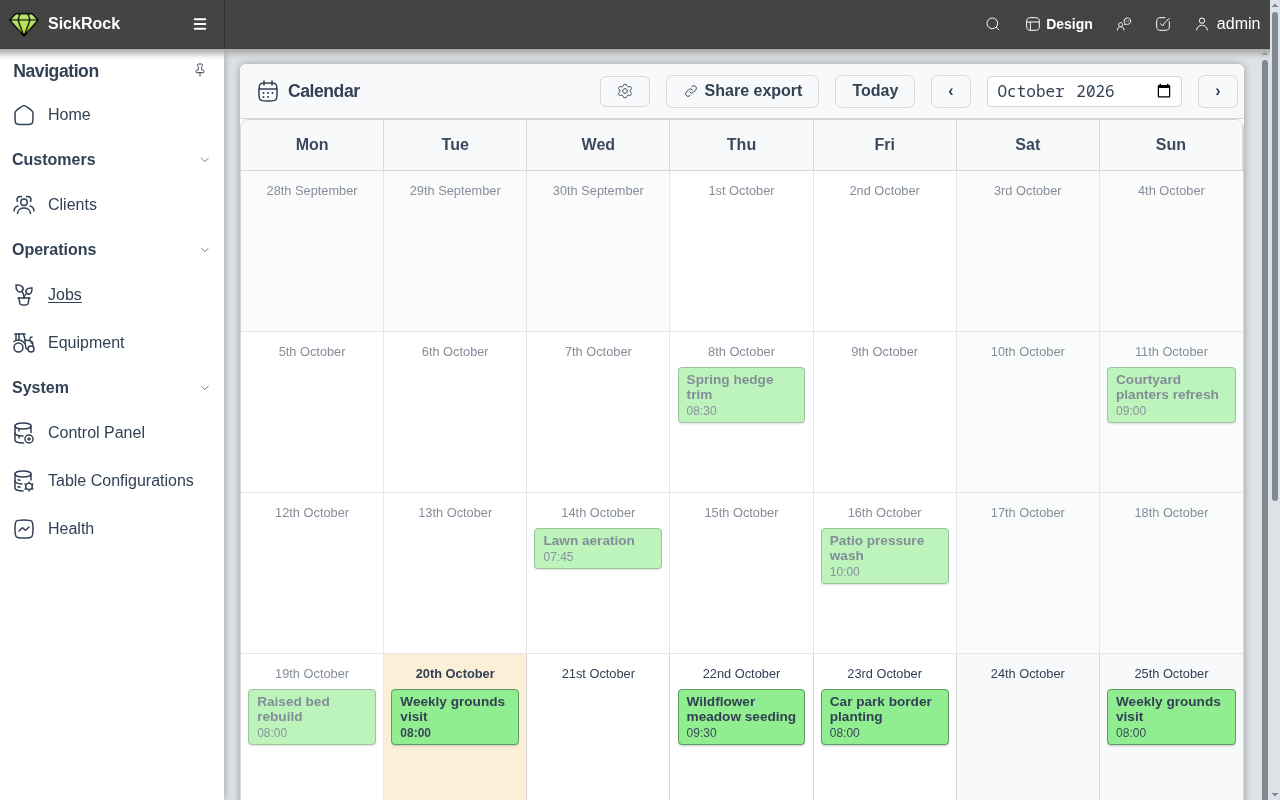Click the Health chart icon
The image size is (1280, 800).
click(x=24, y=529)
